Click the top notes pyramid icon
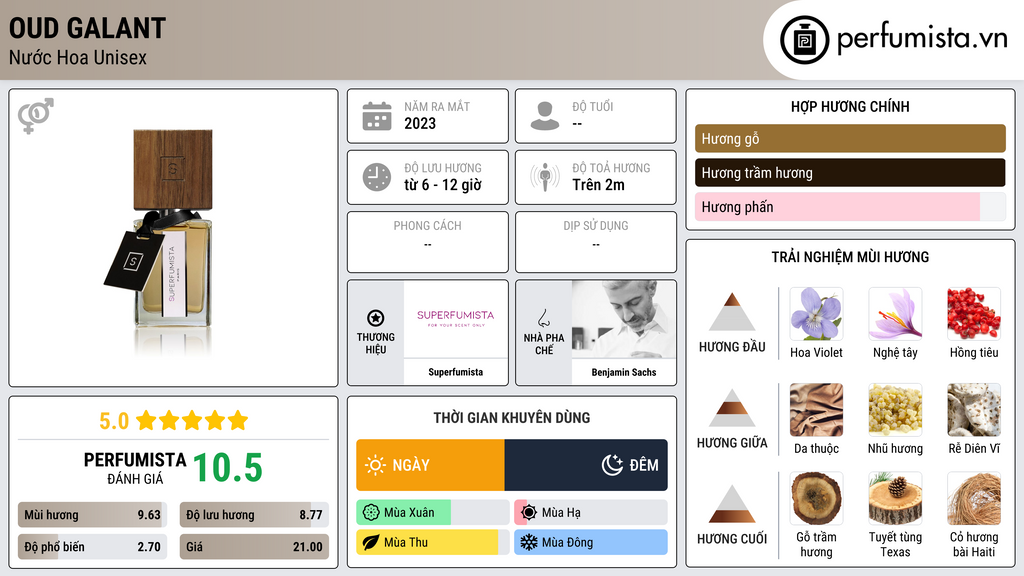Image resolution: width=1024 pixels, height=576 pixels. (732, 312)
